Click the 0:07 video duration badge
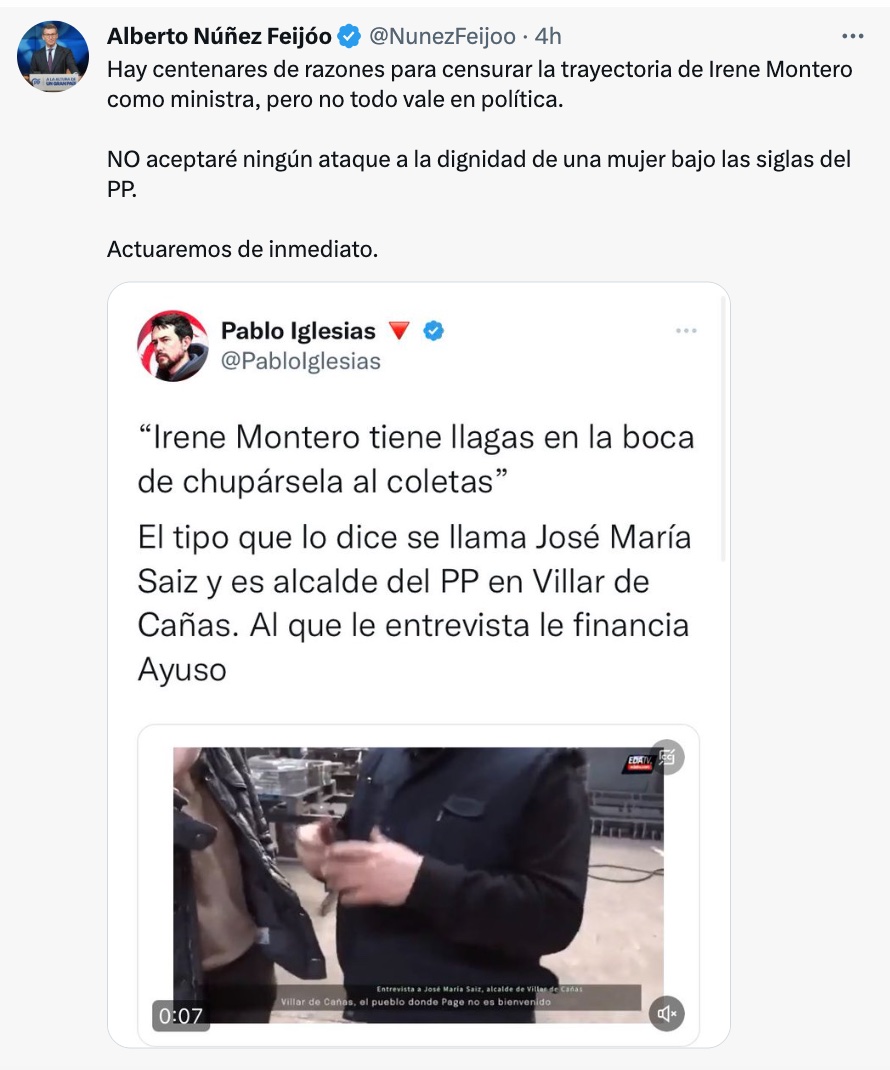Screen dimensions: 890x1070 click(181, 1016)
